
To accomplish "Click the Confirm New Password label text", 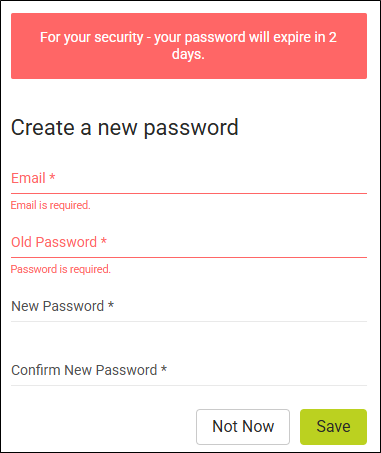I will (x=84, y=370).
